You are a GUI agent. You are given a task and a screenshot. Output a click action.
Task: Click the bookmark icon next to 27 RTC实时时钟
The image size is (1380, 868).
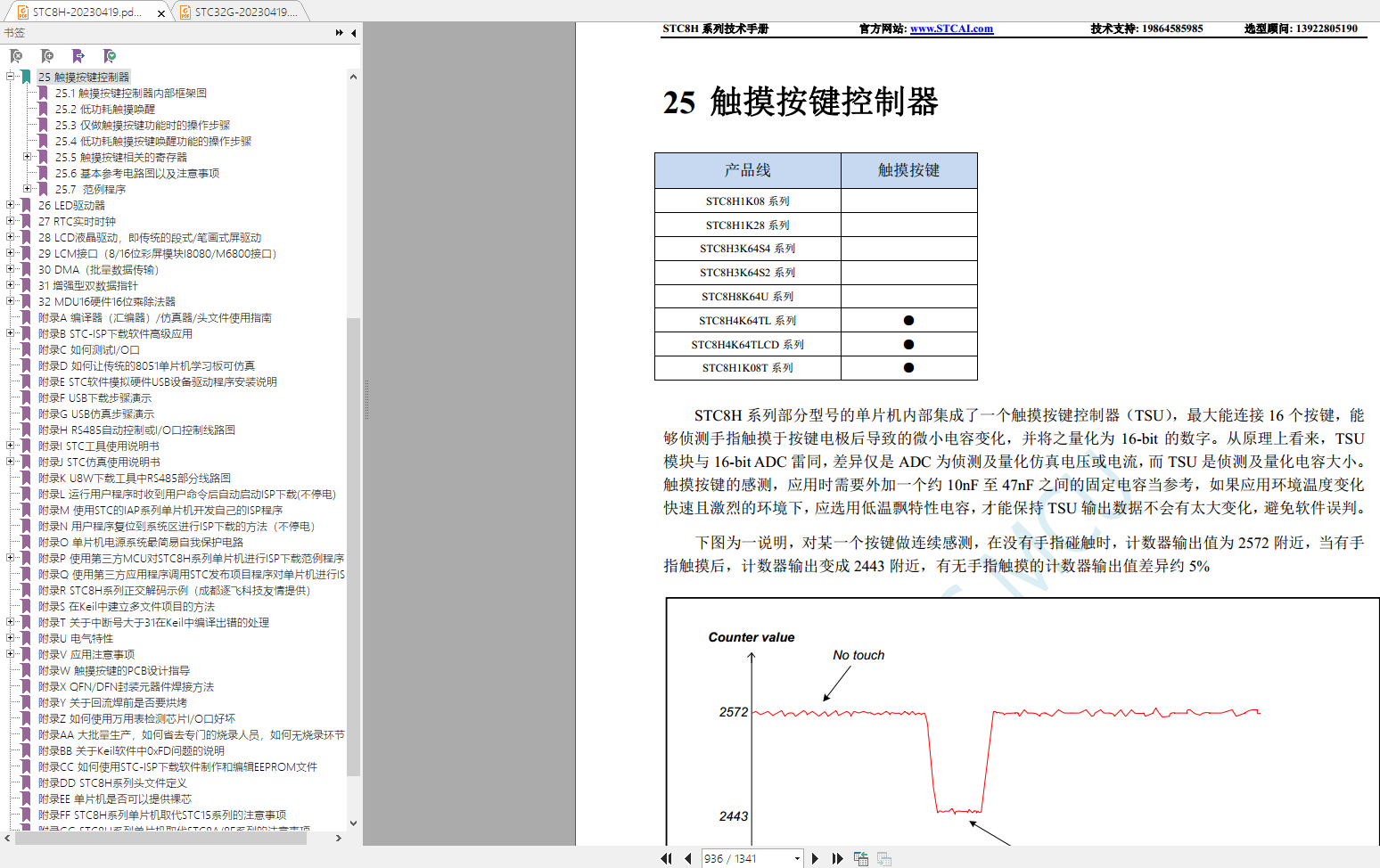tap(26, 221)
